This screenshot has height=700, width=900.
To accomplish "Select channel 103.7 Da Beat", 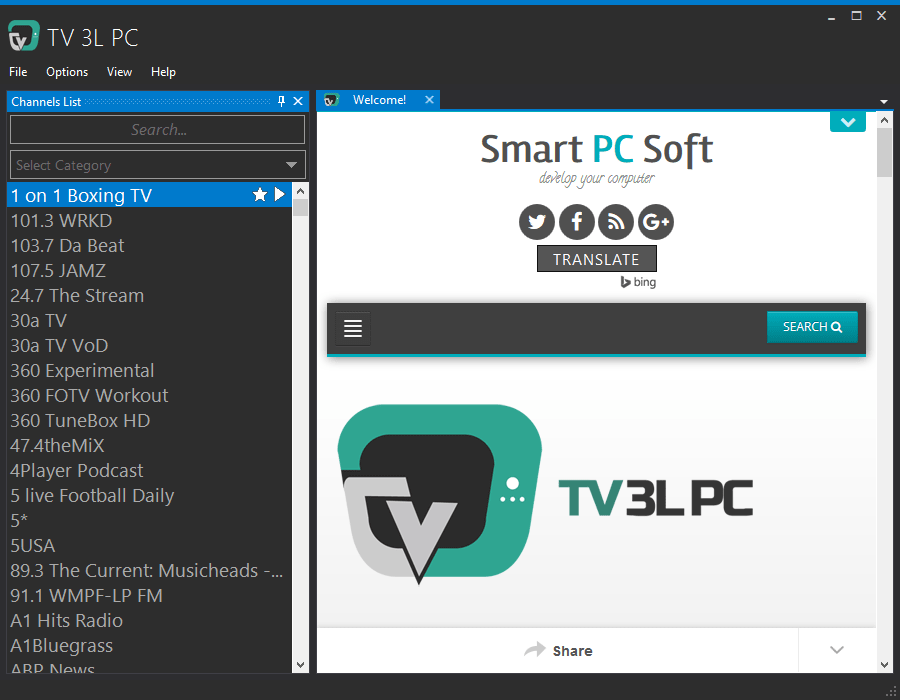I will 149,246.
